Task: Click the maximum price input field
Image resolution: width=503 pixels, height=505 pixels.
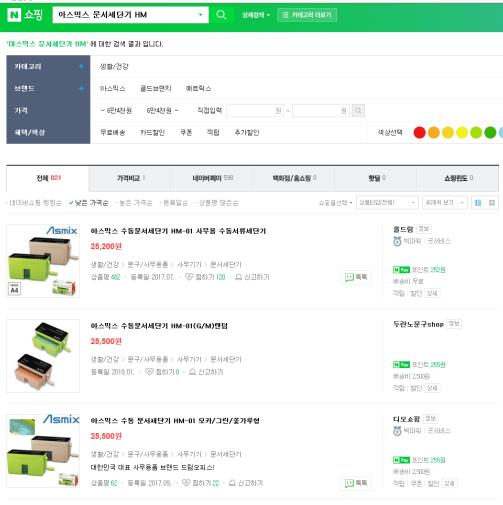Action: click(320, 111)
